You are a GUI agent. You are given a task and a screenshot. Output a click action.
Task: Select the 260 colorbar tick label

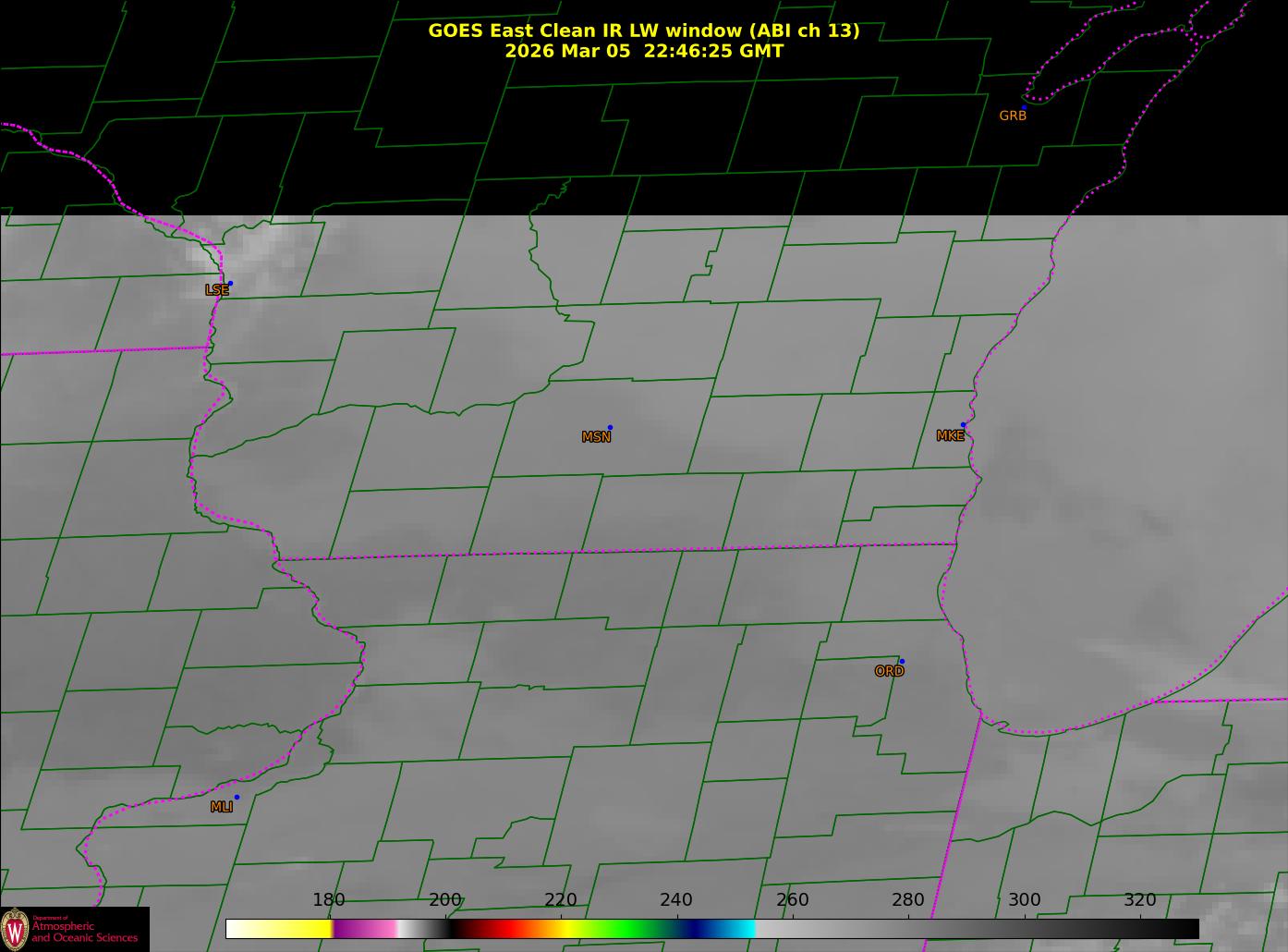(x=792, y=900)
